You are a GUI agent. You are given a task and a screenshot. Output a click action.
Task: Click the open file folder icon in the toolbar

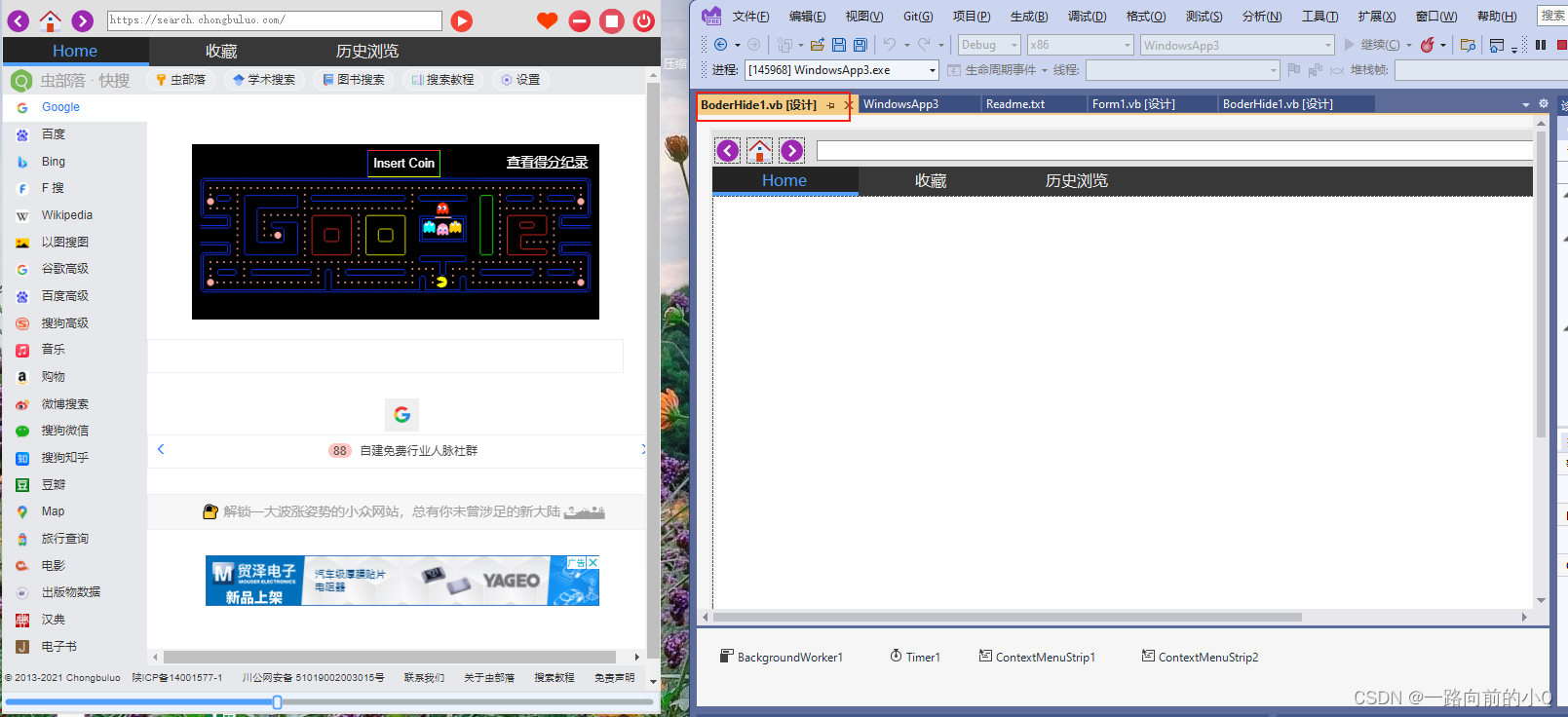(818, 45)
